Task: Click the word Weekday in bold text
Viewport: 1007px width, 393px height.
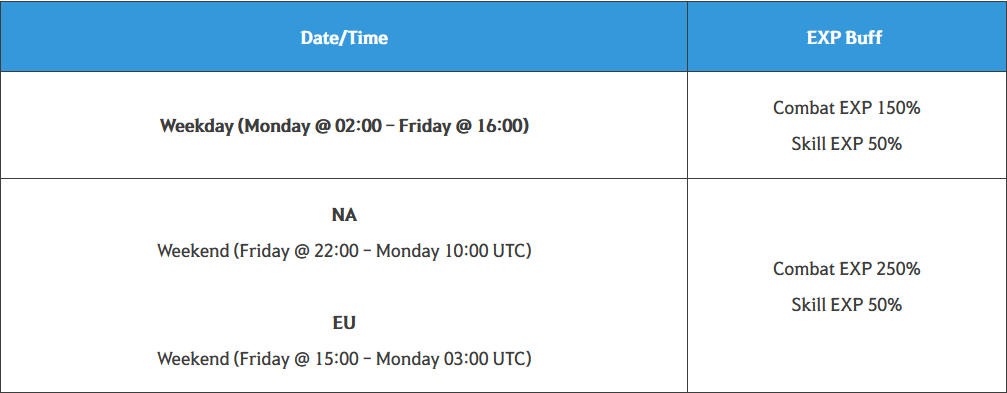Action: [x=195, y=125]
